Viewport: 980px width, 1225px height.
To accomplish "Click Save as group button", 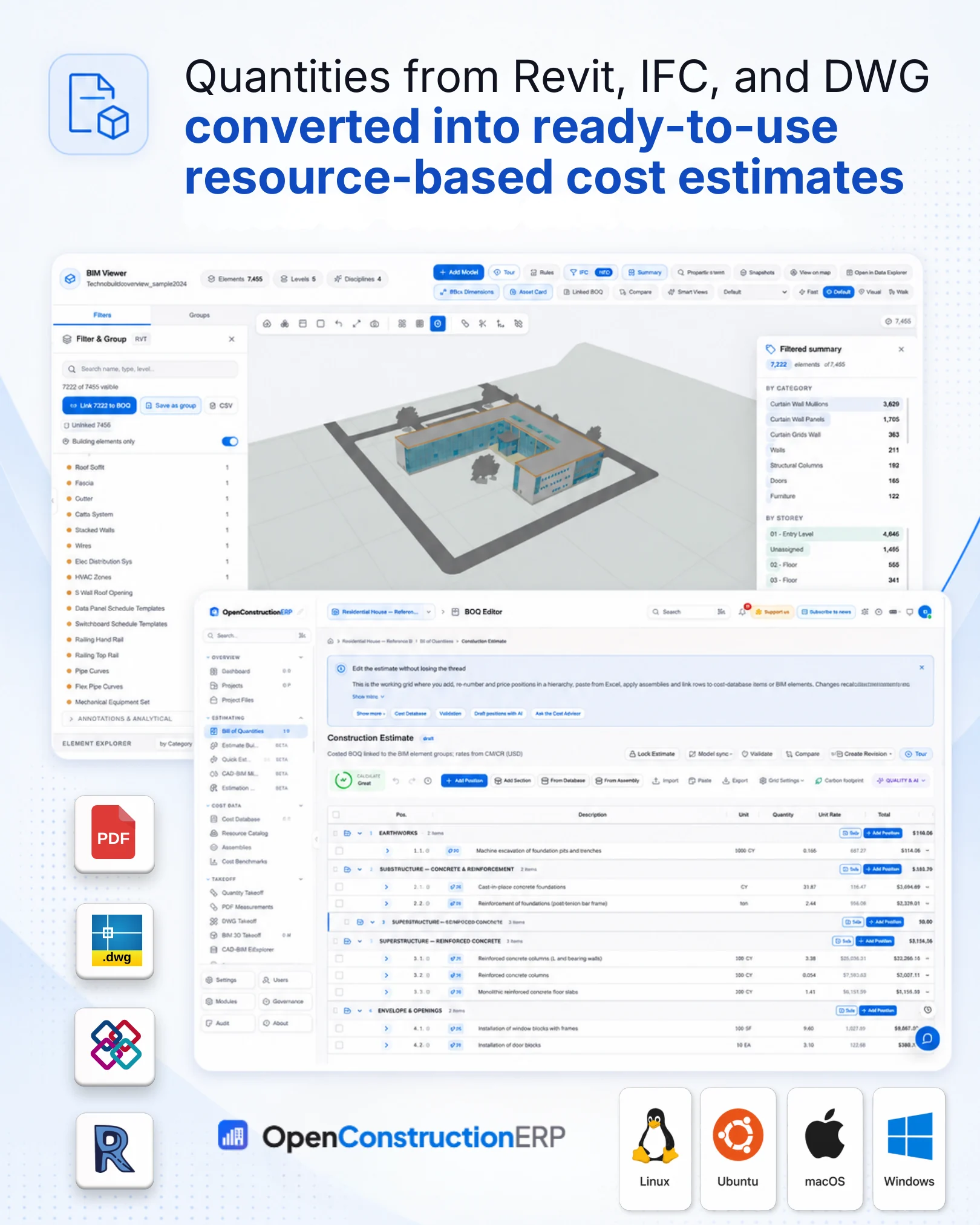I will click(x=171, y=405).
